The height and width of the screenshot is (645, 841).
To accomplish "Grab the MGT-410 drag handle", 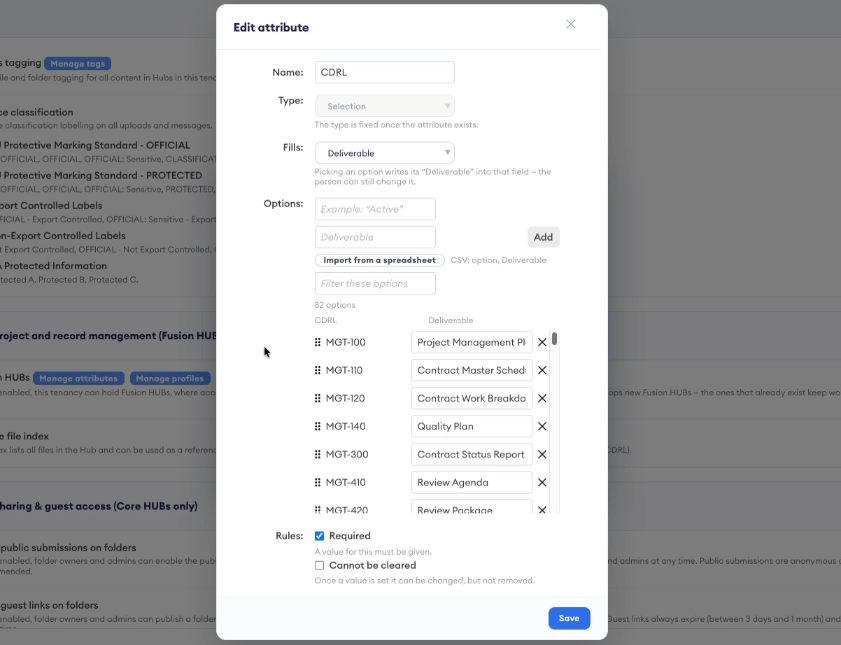I will tap(318, 483).
